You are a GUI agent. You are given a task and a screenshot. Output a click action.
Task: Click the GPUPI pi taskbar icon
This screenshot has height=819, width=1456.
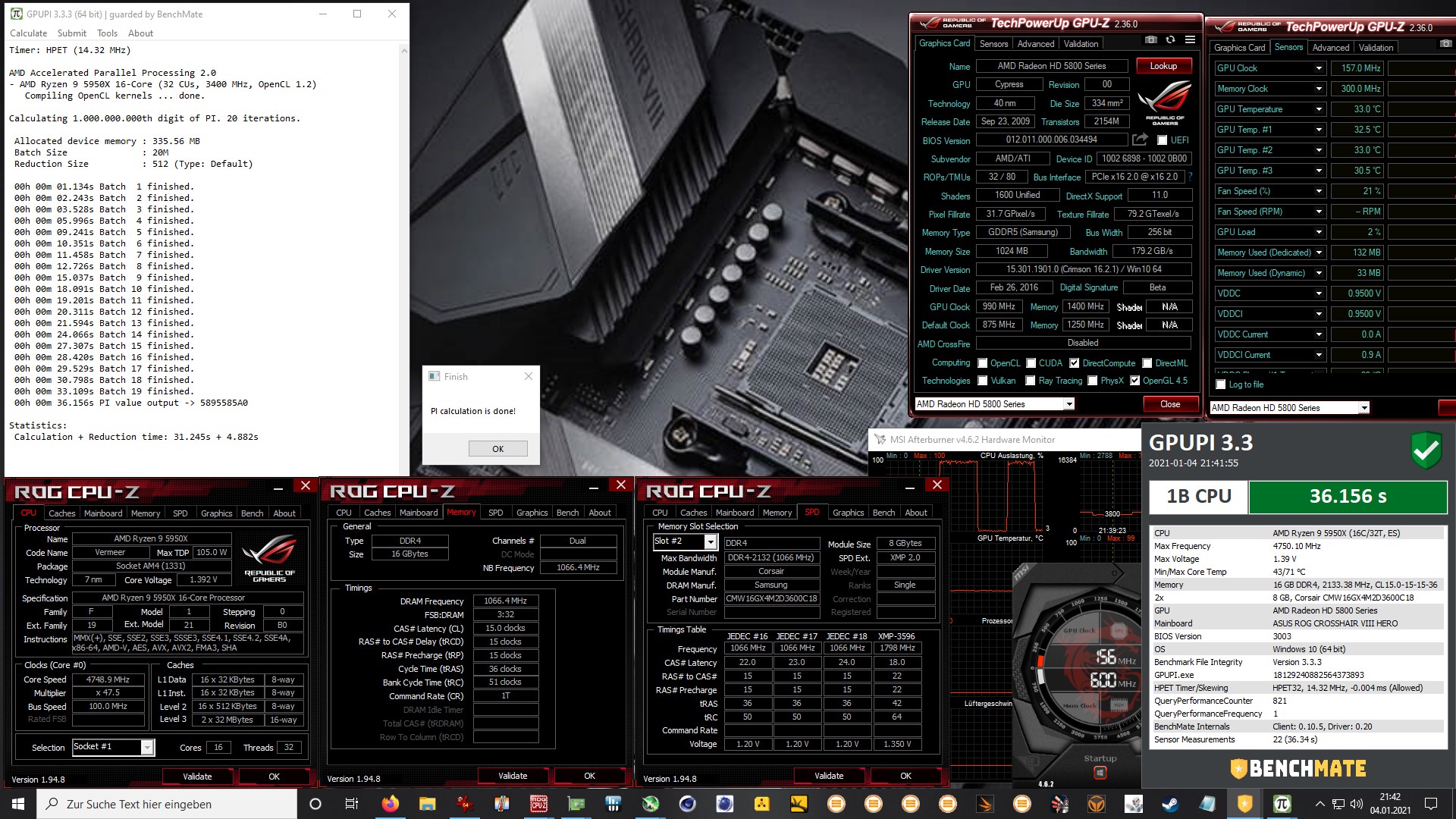coord(1282,804)
